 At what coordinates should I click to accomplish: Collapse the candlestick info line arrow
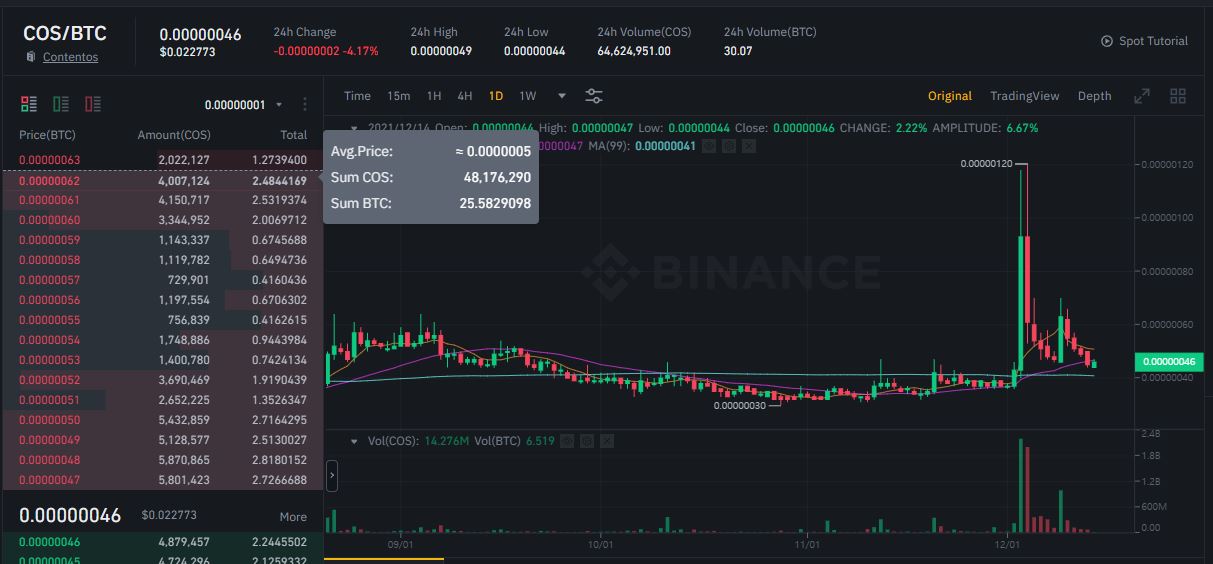353,128
